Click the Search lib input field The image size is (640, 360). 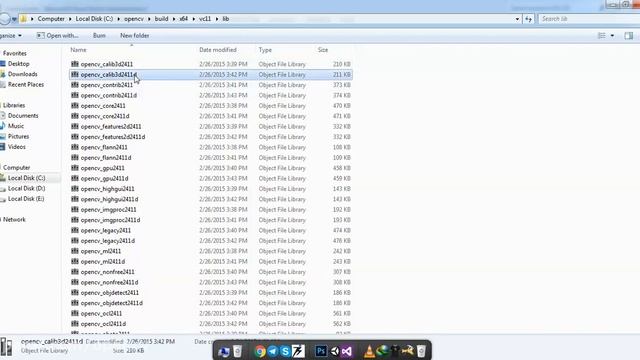[x=588, y=19]
